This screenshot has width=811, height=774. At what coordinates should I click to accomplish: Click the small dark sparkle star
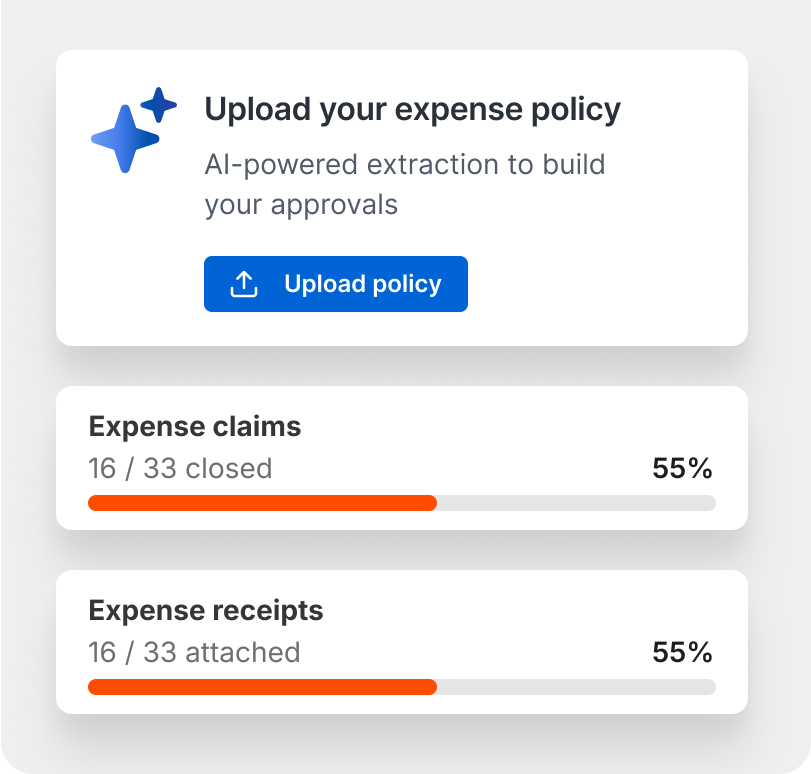pyautogui.click(x=159, y=104)
